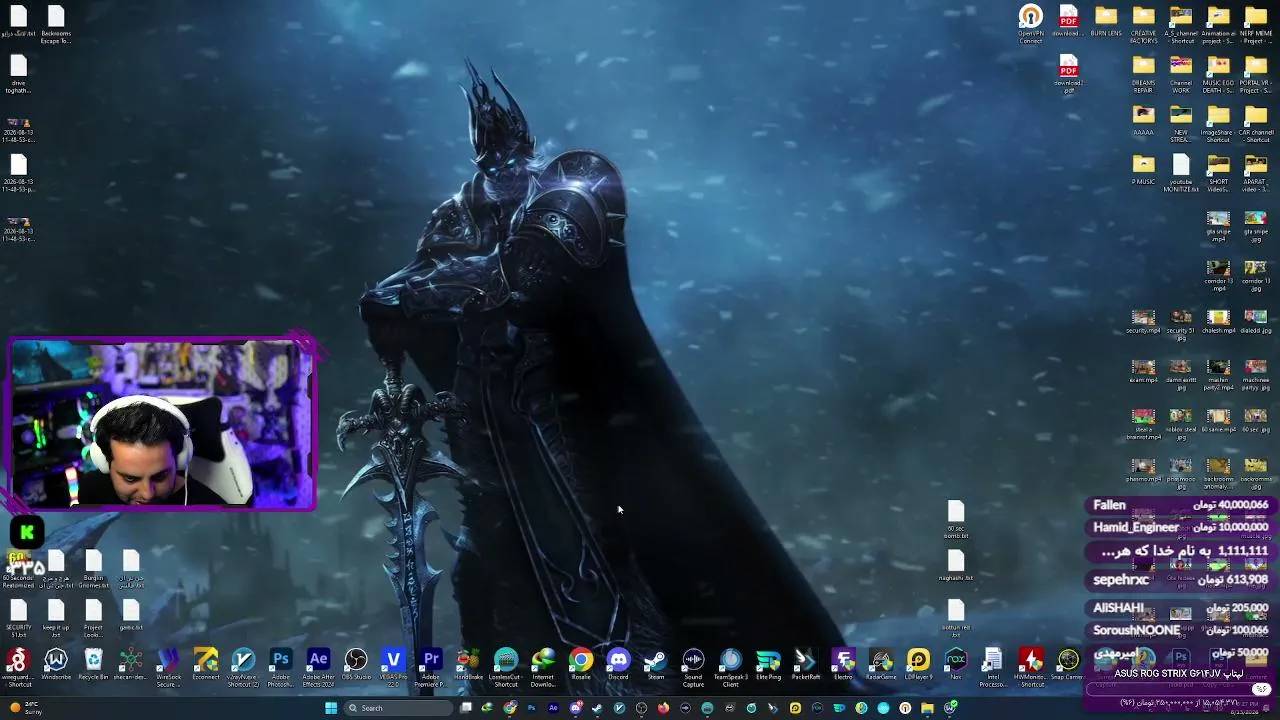Launch the LDPlayer 9 desktop icon
1280x720 pixels.
pos(918,666)
